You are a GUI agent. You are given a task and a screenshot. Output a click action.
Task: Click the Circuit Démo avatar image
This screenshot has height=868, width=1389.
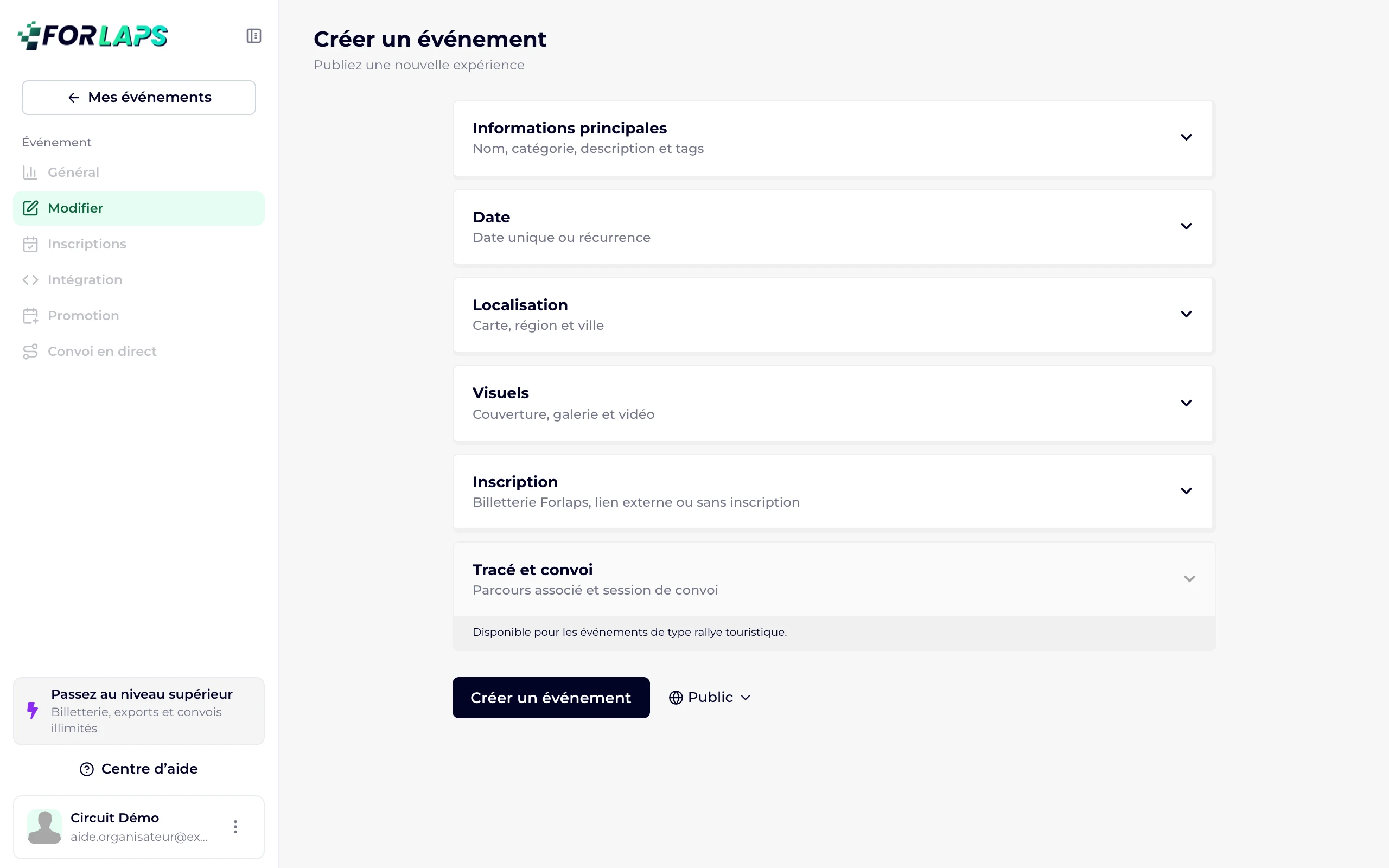tap(44, 827)
